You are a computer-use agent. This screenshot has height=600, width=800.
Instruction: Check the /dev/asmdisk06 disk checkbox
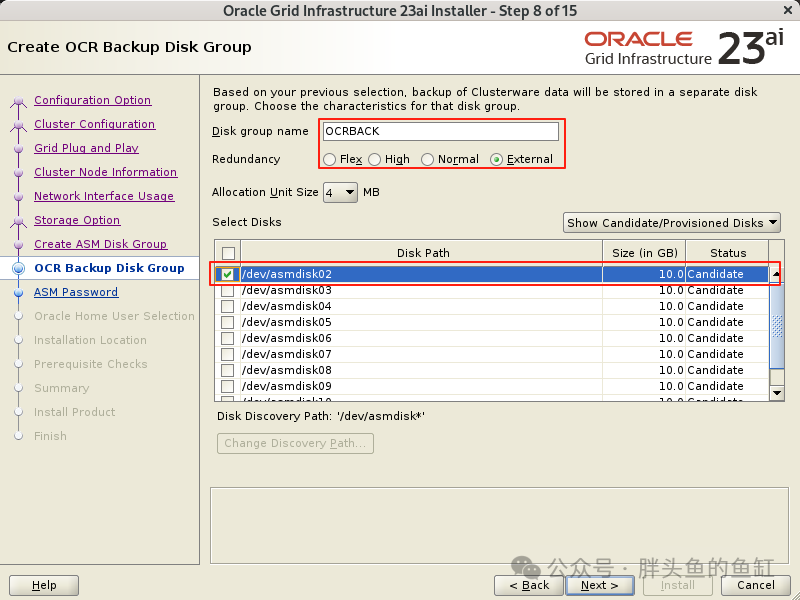point(228,338)
